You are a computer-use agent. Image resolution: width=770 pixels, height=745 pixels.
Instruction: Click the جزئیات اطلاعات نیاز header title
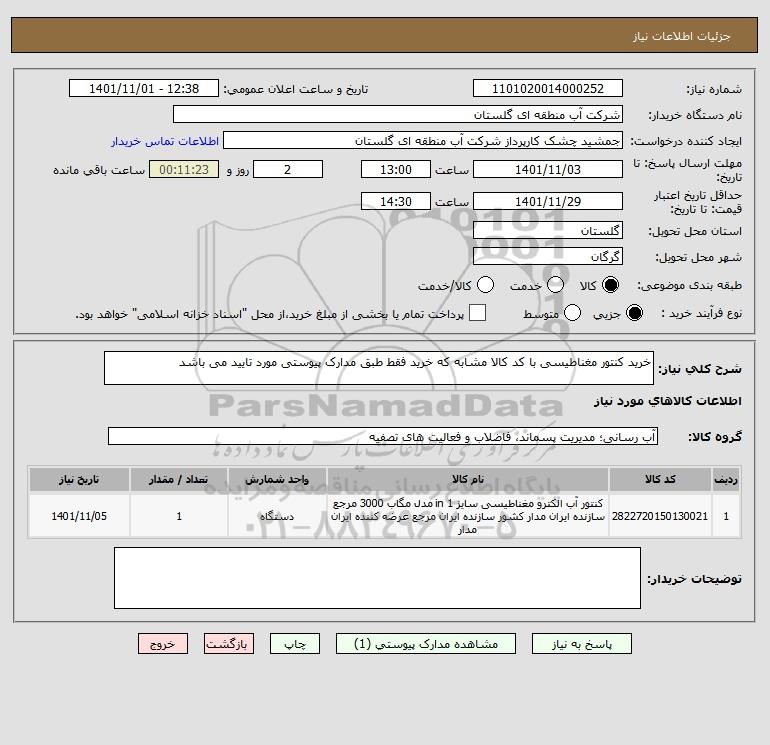coord(682,36)
